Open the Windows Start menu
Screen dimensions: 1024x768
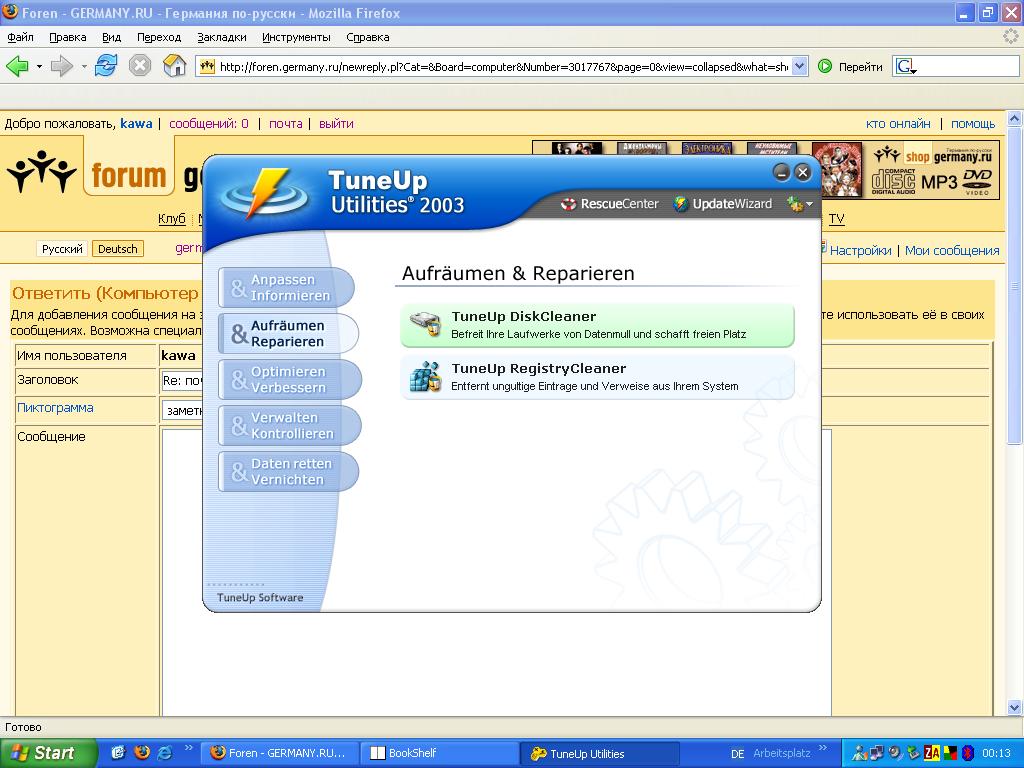tap(48, 753)
